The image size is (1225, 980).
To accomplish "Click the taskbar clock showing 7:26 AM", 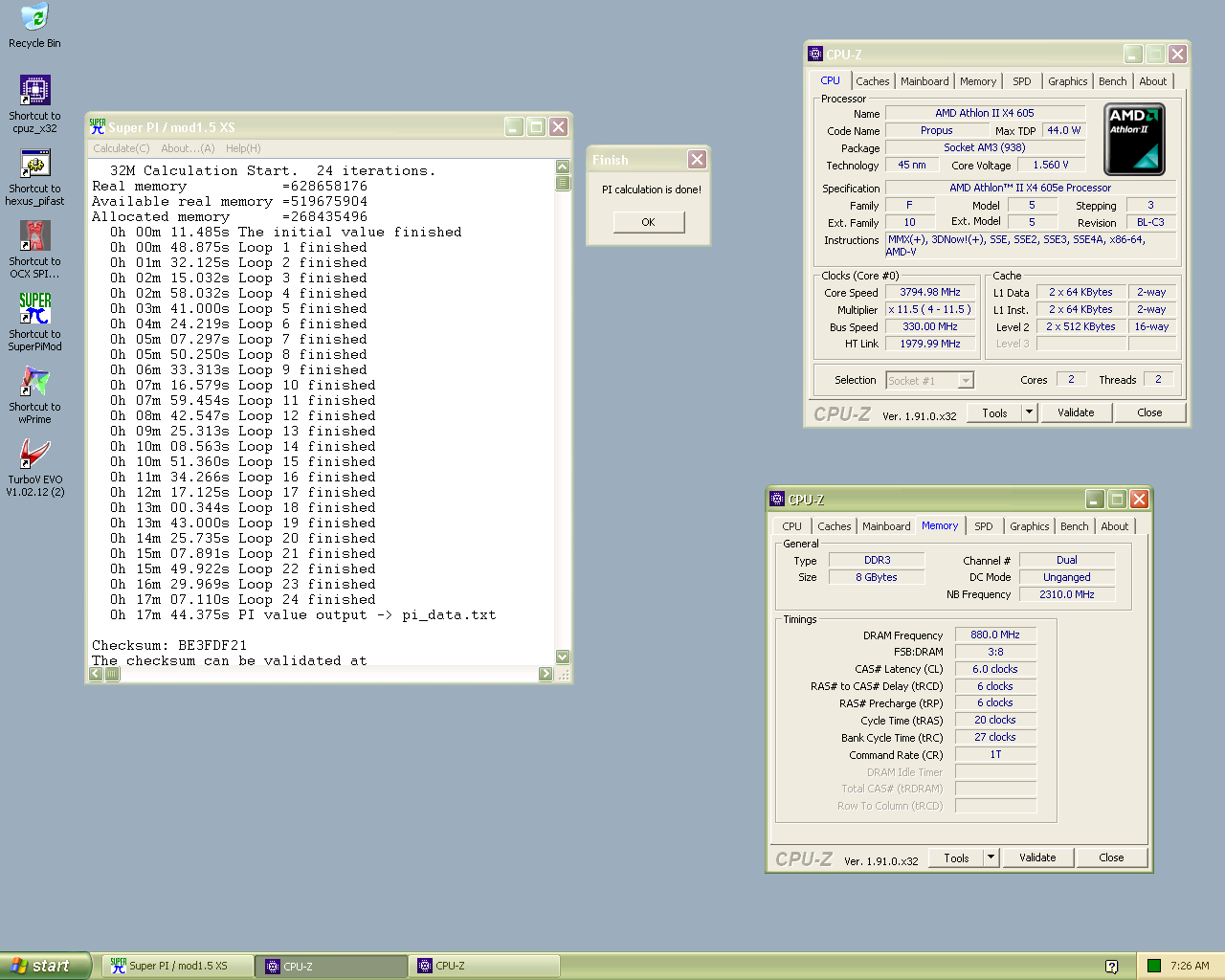I will [1190, 966].
